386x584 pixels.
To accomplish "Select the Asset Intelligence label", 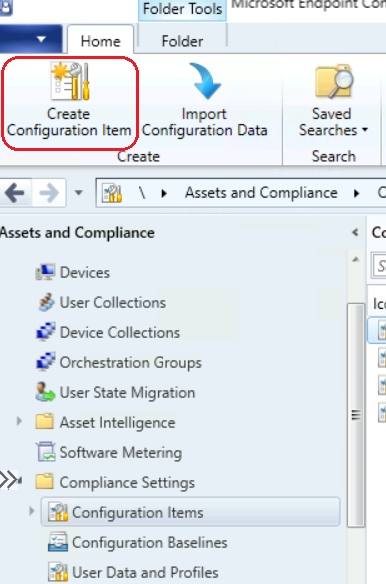I will point(117,422).
